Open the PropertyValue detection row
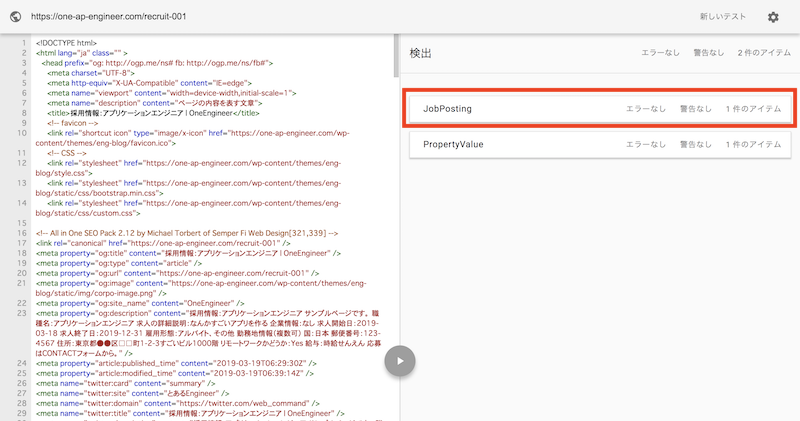The width and height of the screenshot is (800, 421). (600, 144)
